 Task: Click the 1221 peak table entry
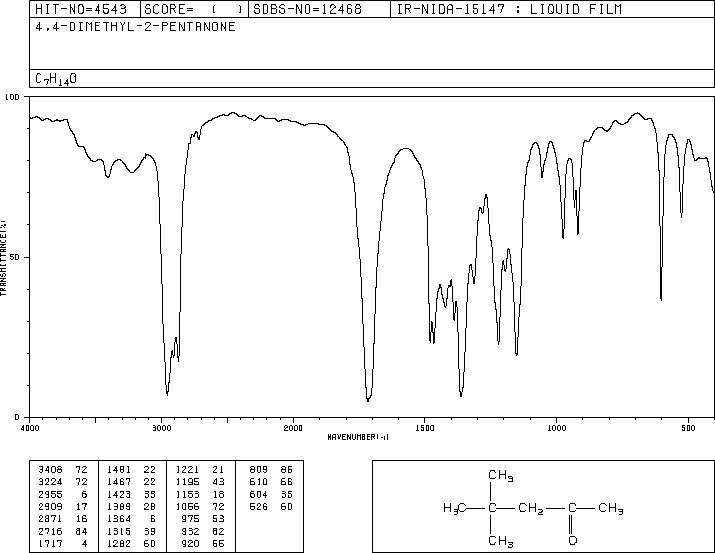(187, 470)
